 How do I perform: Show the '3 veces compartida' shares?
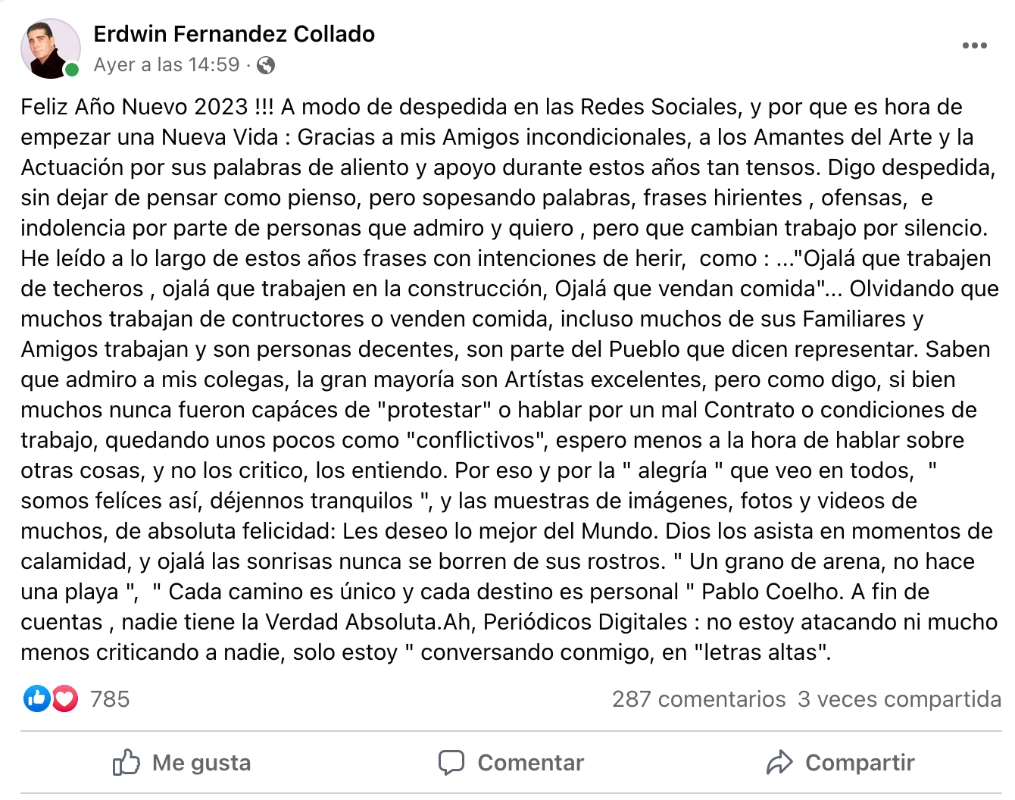899,698
